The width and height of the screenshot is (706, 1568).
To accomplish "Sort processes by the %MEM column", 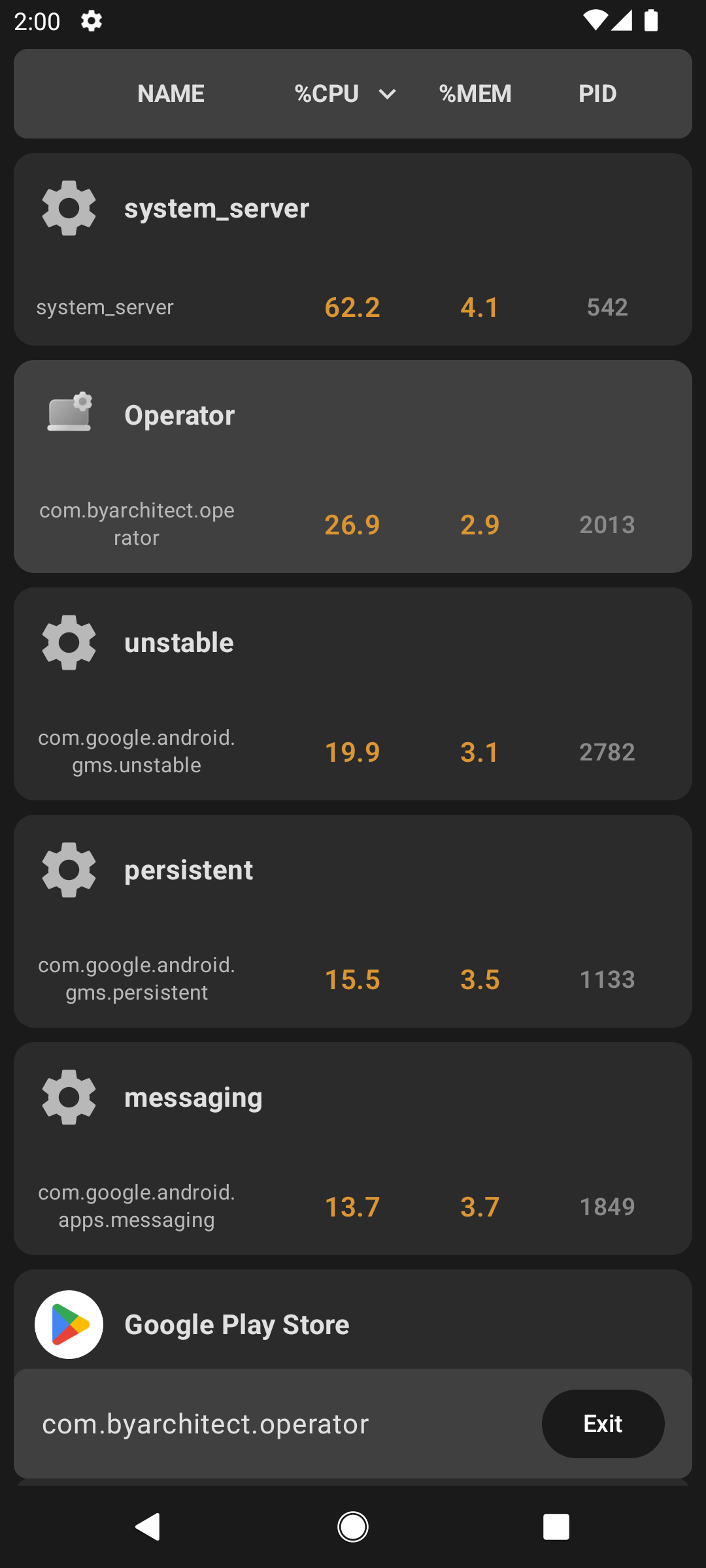I will pos(475,93).
